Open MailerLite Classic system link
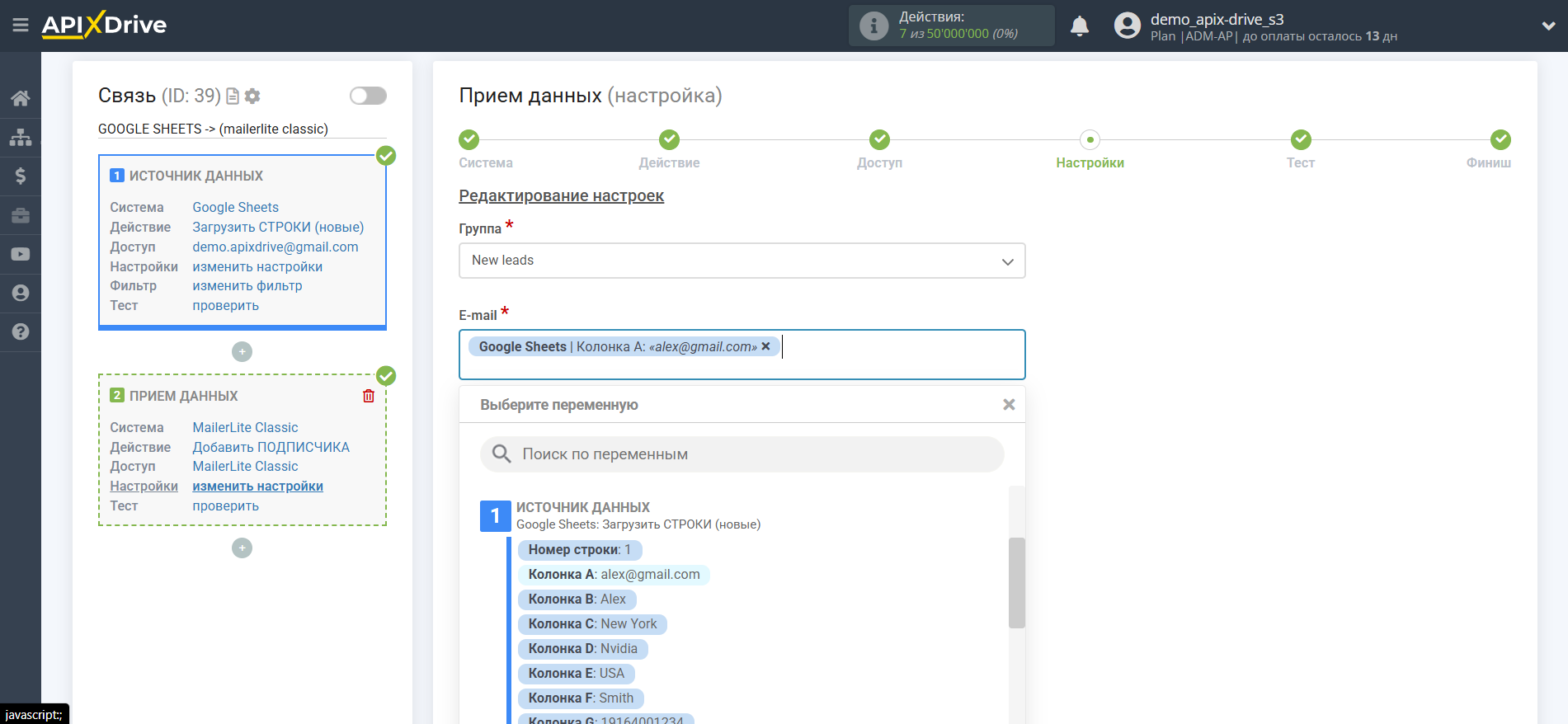The height and width of the screenshot is (724, 1568). click(246, 428)
